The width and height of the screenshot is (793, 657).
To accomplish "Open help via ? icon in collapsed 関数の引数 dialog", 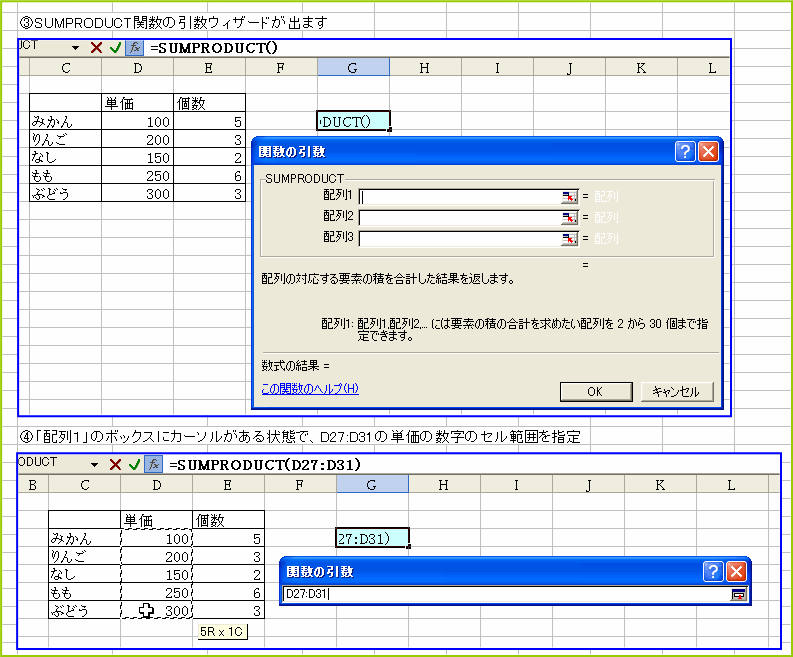I will pos(713,572).
